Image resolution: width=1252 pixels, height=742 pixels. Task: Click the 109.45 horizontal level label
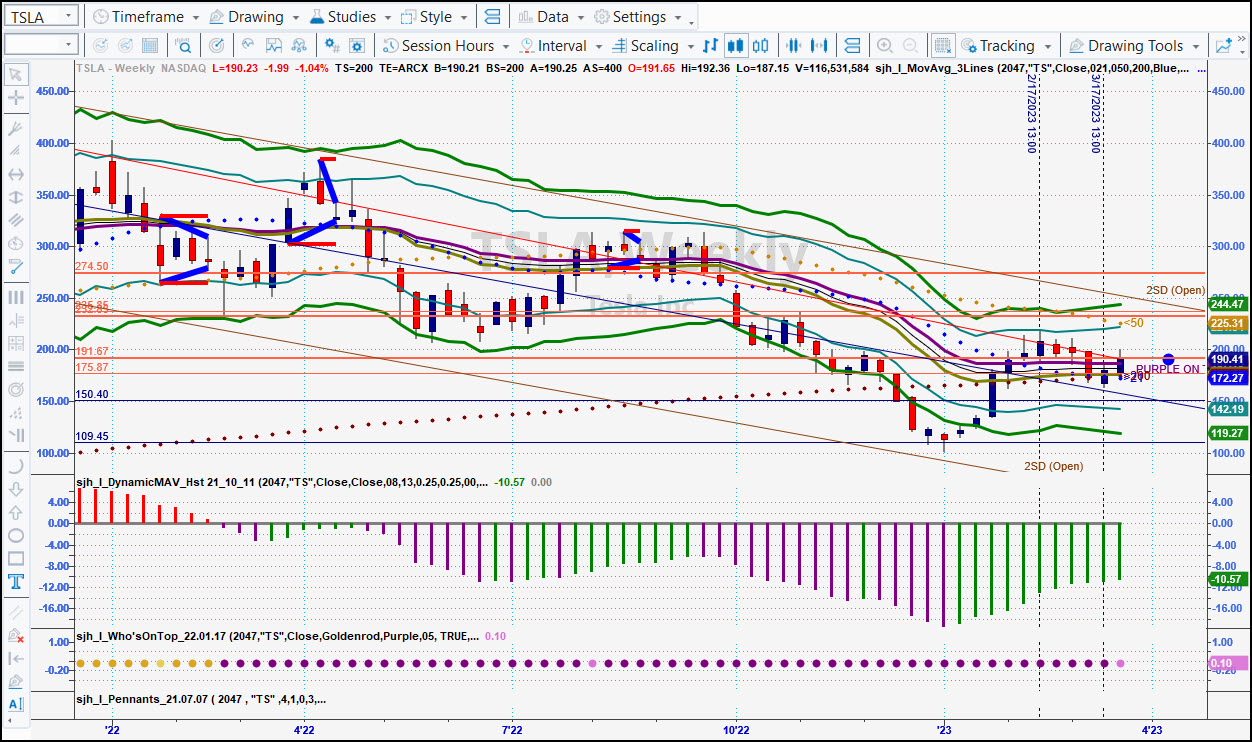(x=91, y=436)
